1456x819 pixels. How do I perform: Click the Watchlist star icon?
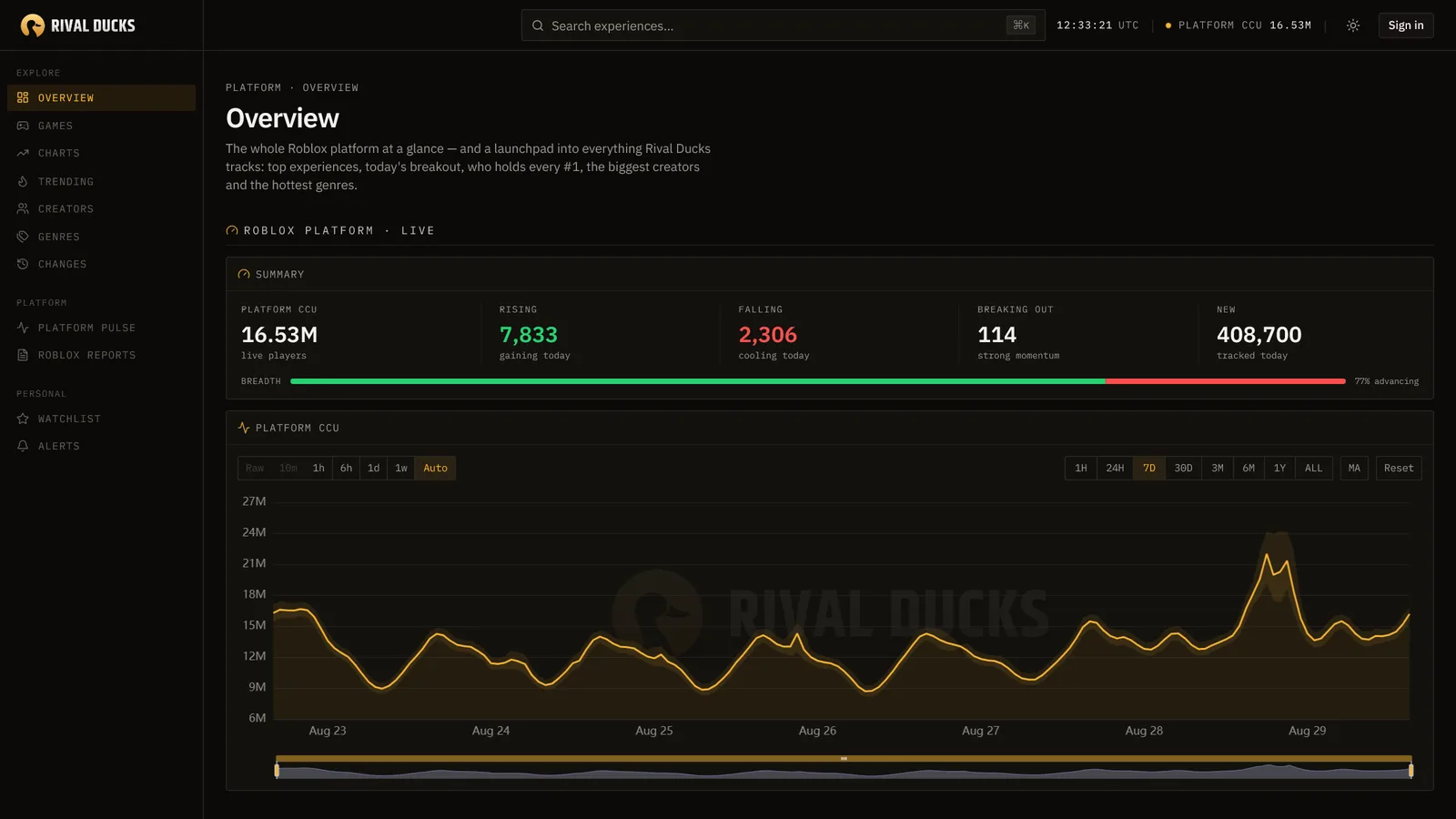pyautogui.click(x=23, y=419)
